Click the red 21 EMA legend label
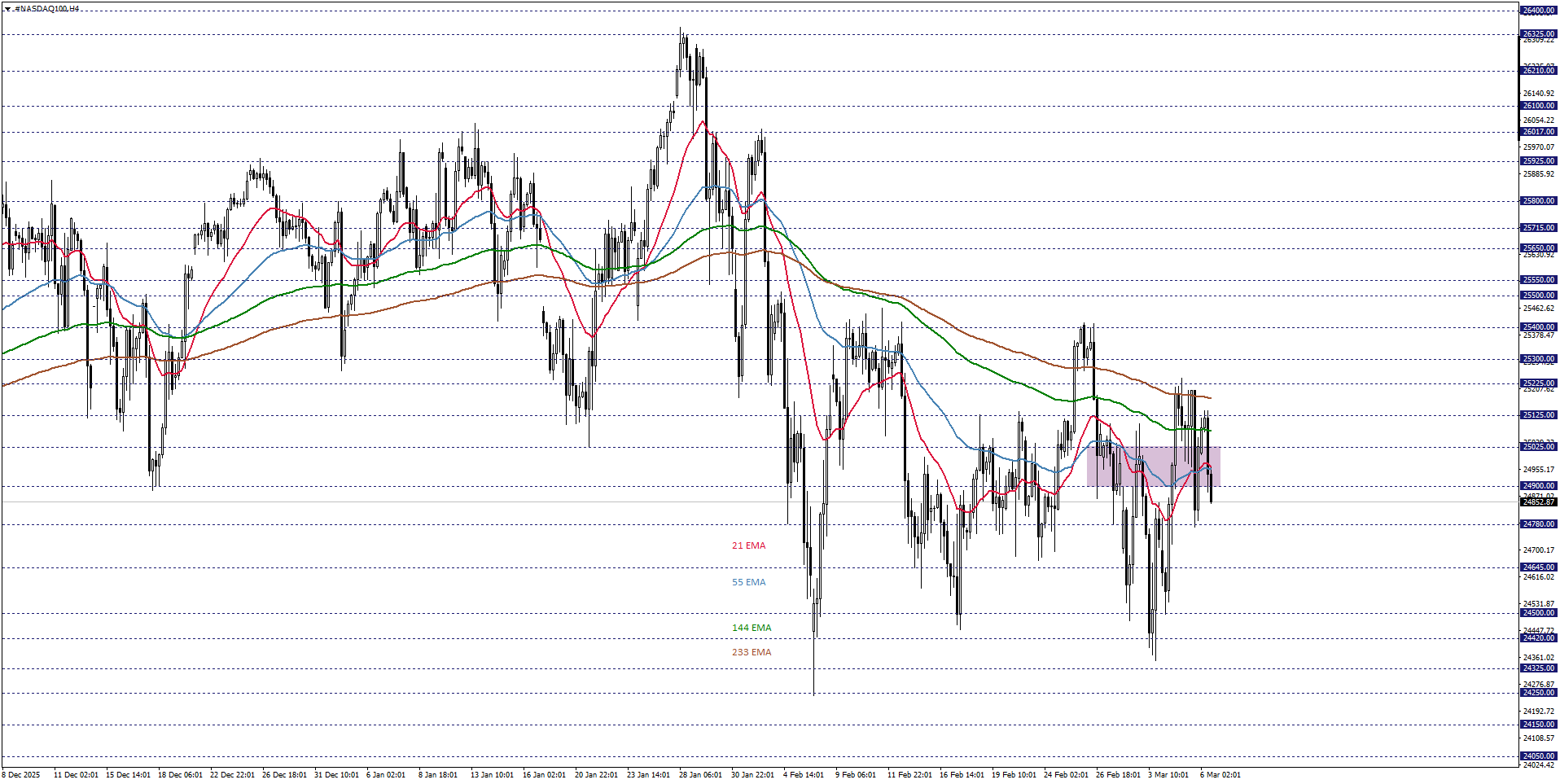The height and width of the screenshot is (784, 1560). [x=748, y=545]
